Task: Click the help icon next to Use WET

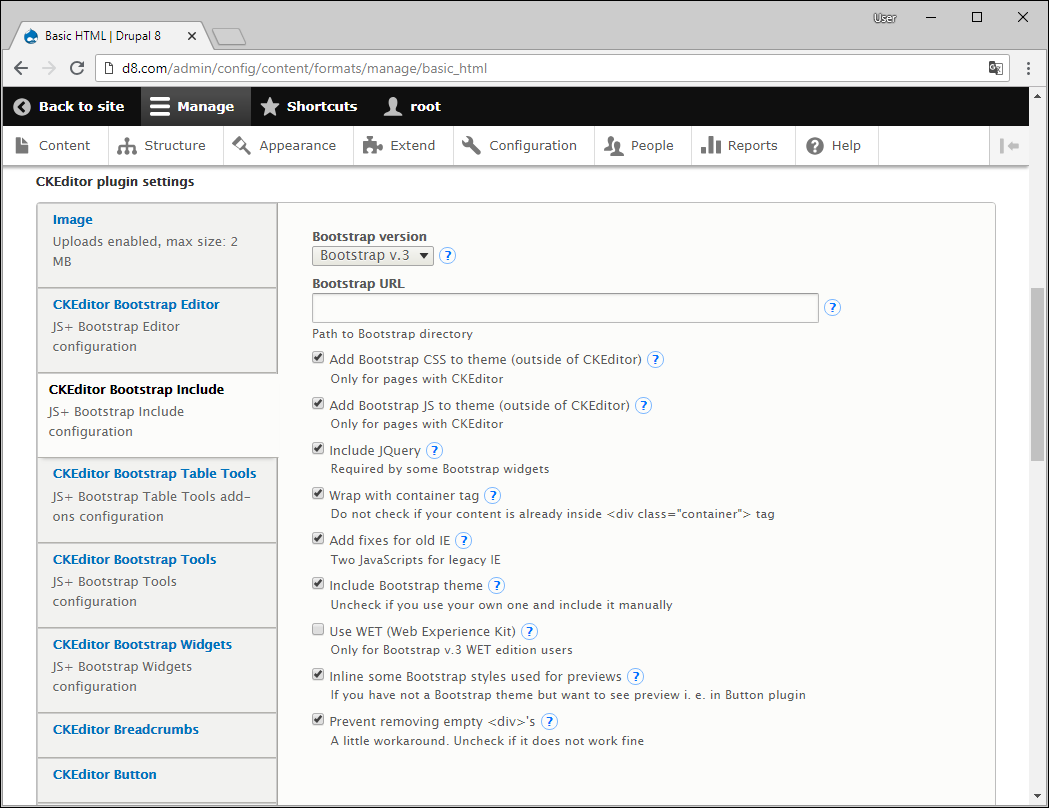Action: click(x=530, y=632)
